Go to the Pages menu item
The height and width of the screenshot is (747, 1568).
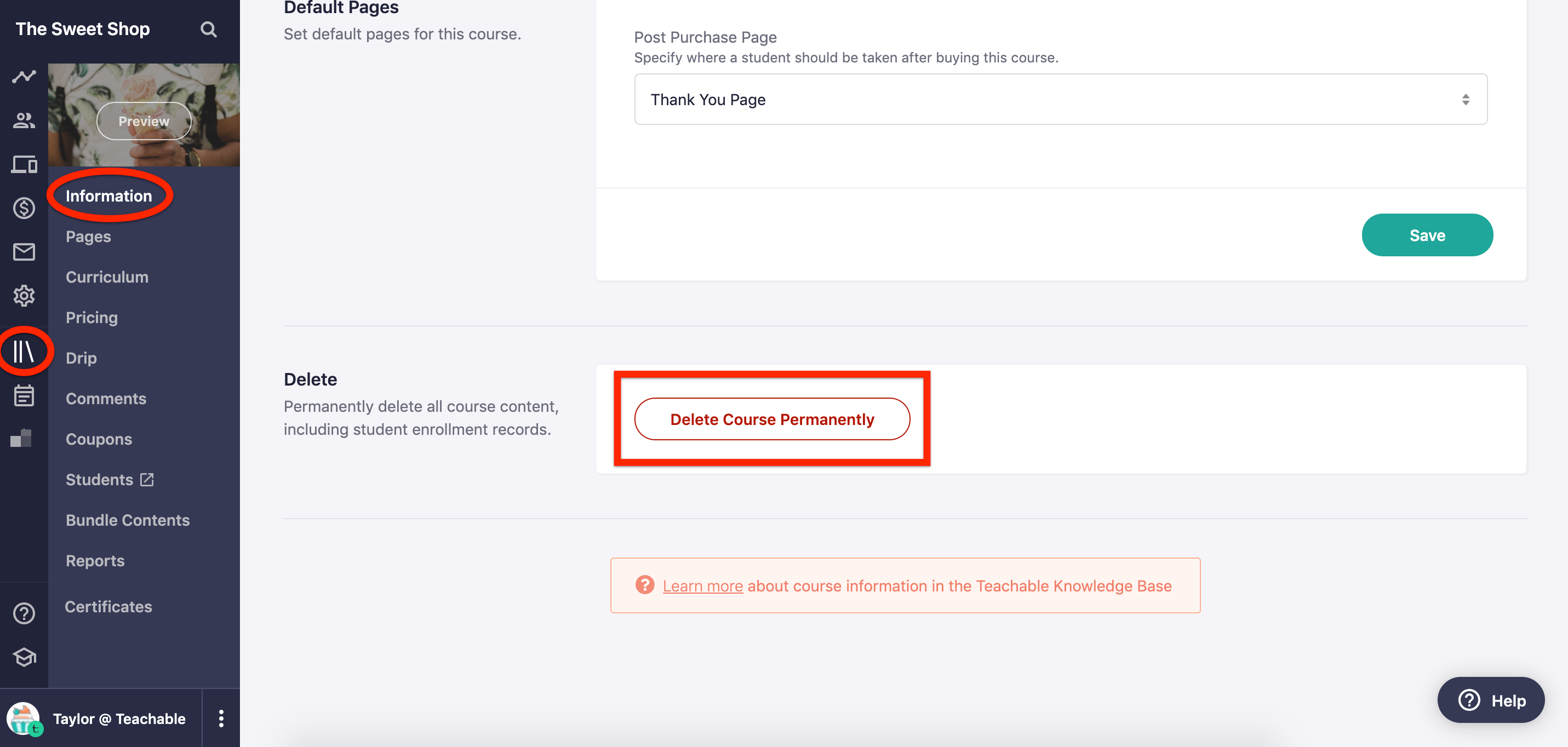tap(88, 236)
